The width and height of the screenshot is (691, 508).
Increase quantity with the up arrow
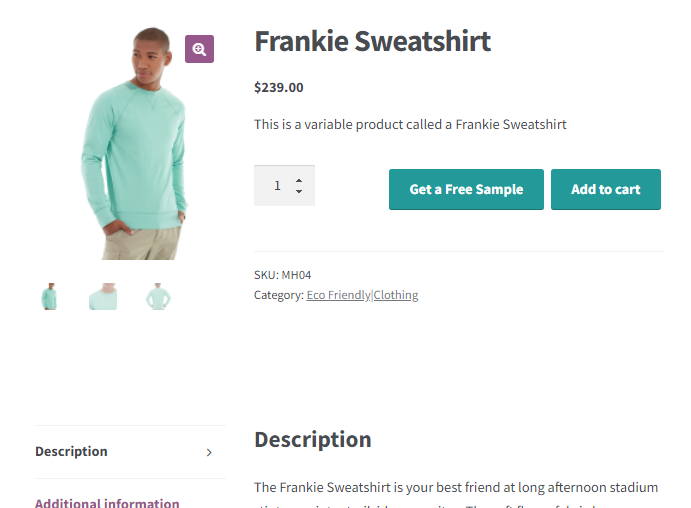click(299, 179)
